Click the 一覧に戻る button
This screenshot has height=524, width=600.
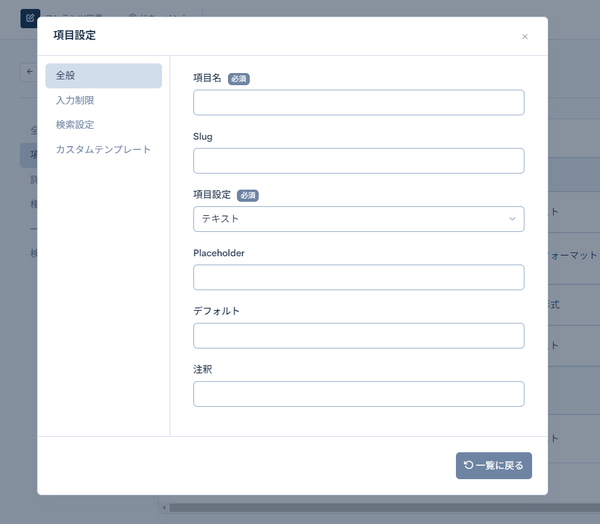(494, 465)
